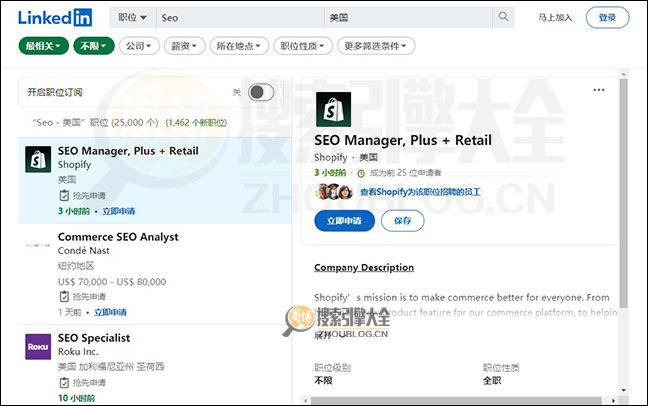The width and height of the screenshot is (648, 406).
Task: Open the Commerce SEO Analyst job listing
Action: [118, 237]
